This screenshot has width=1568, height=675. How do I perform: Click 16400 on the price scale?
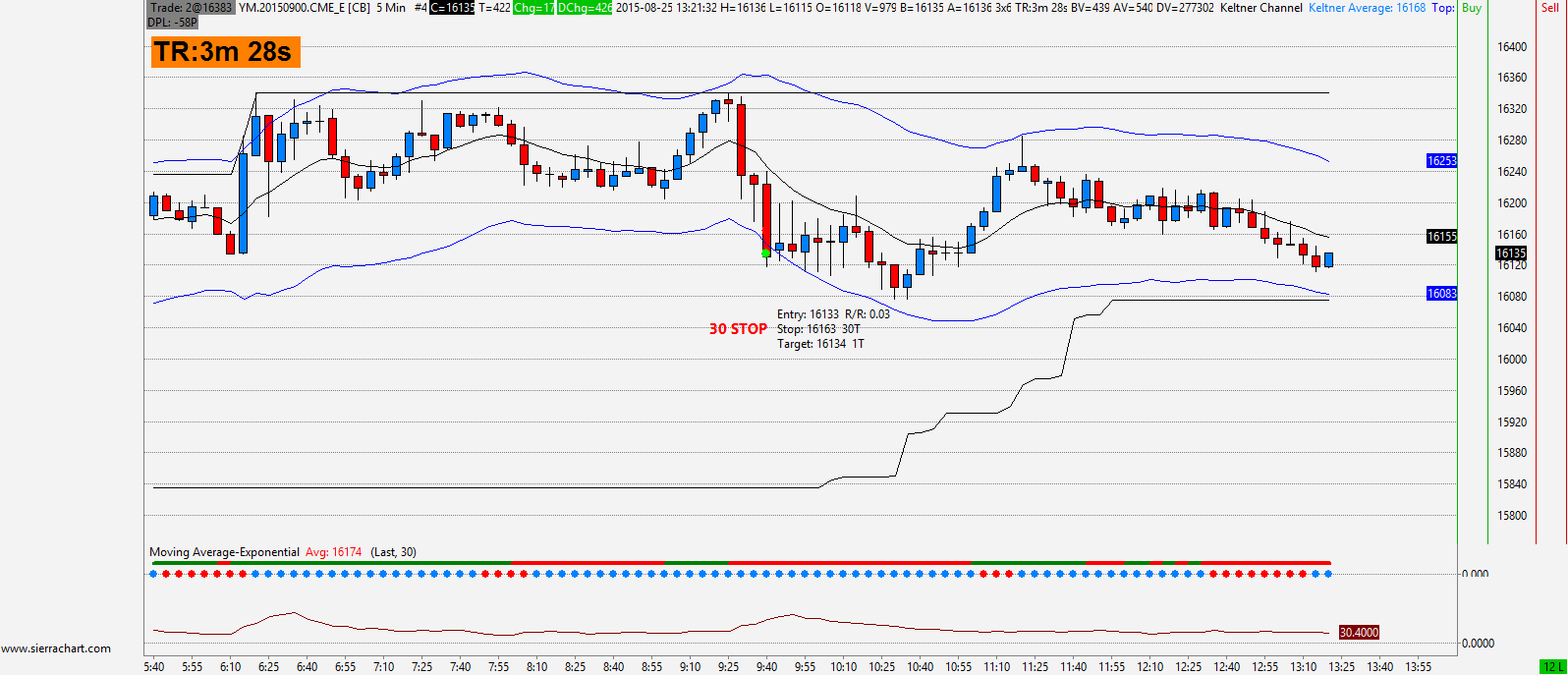point(1512,47)
